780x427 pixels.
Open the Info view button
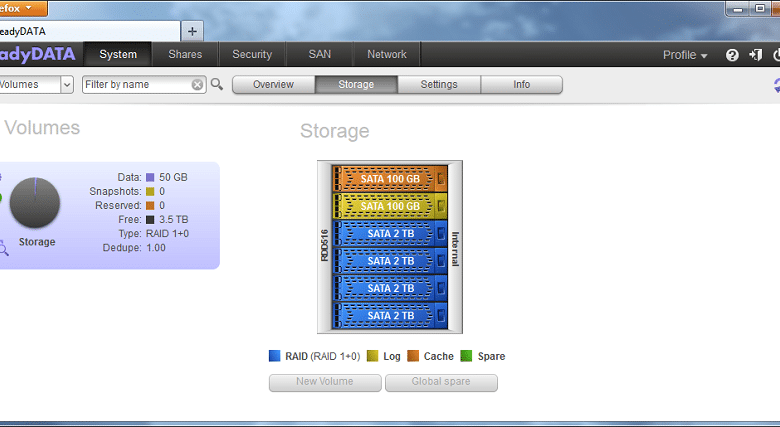tap(521, 85)
